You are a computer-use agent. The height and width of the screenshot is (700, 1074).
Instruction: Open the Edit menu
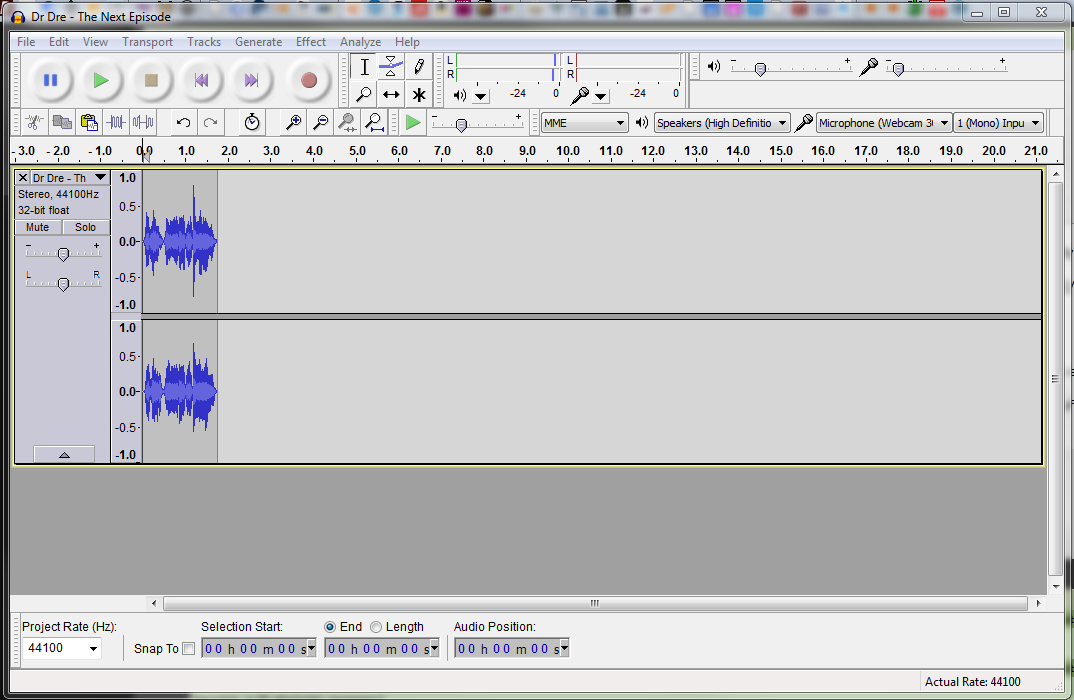[59, 42]
